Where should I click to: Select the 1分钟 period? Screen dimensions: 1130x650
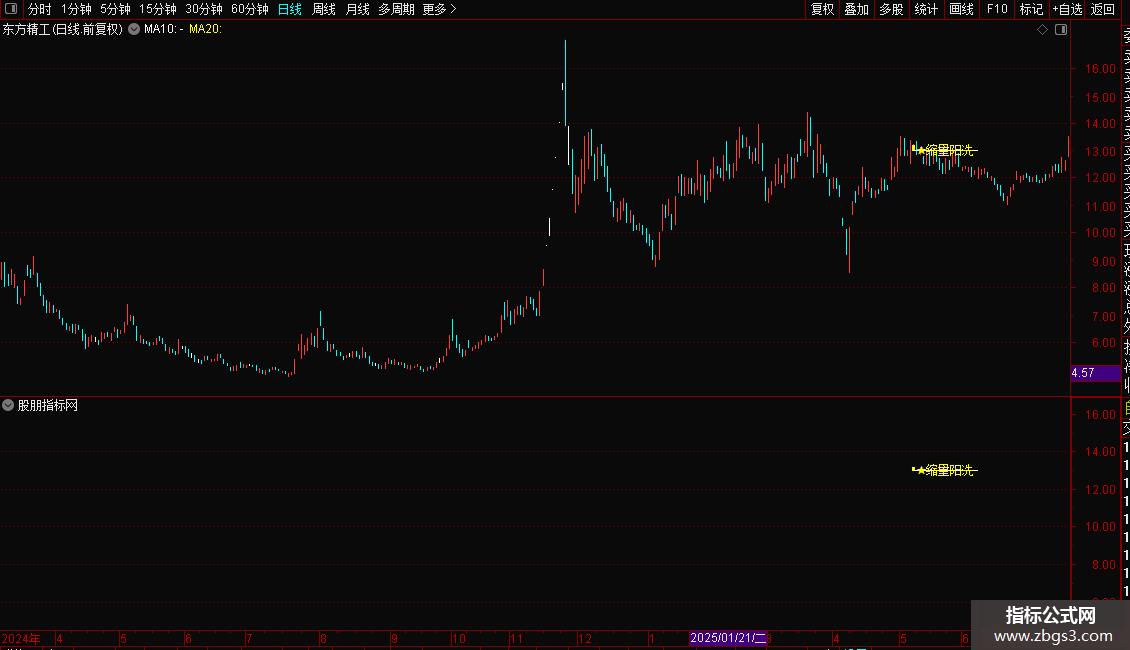coord(76,9)
